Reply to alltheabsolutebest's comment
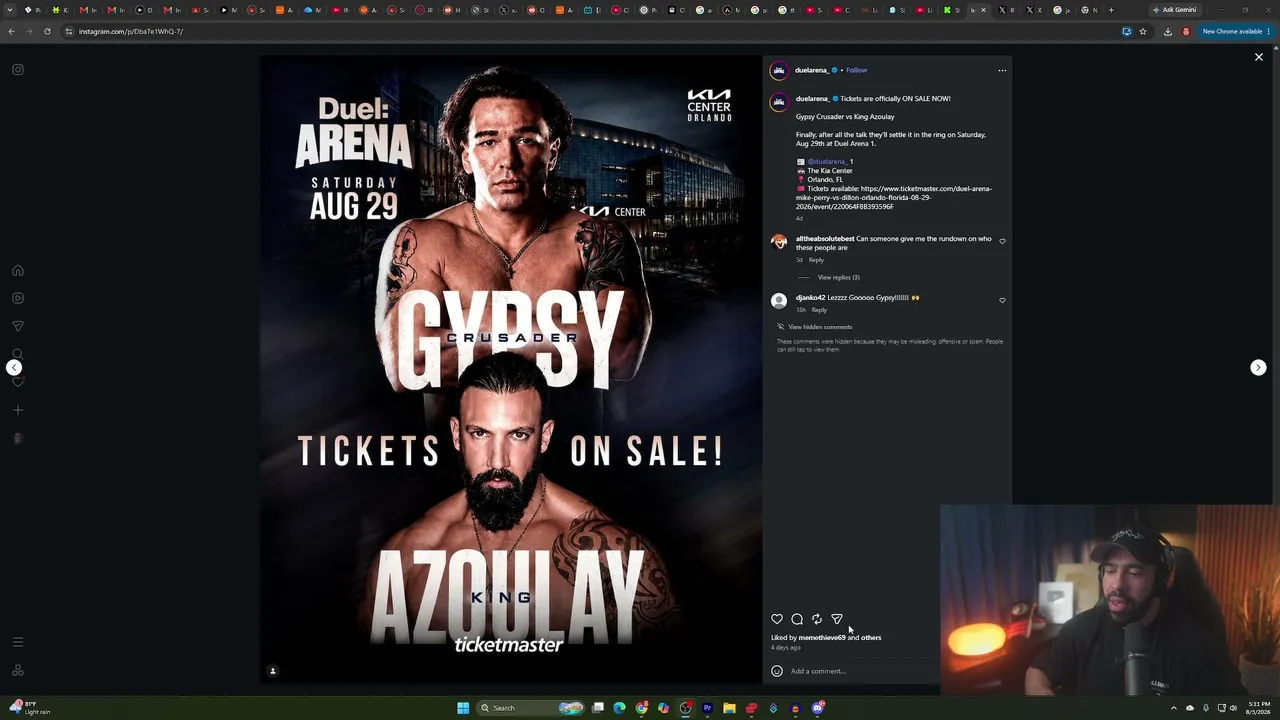The height and width of the screenshot is (720, 1280). (x=816, y=260)
